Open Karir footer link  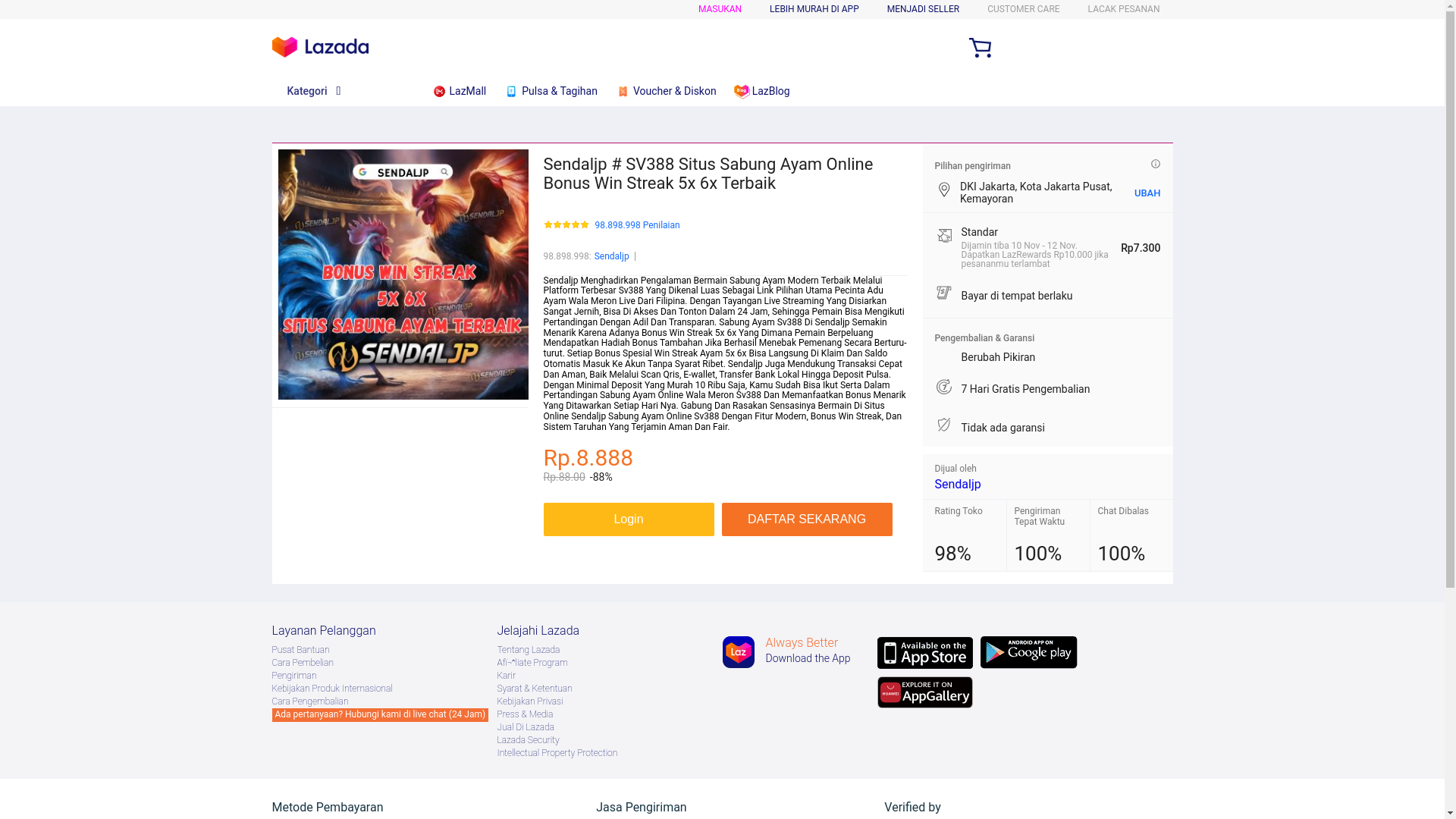[x=506, y=676]
